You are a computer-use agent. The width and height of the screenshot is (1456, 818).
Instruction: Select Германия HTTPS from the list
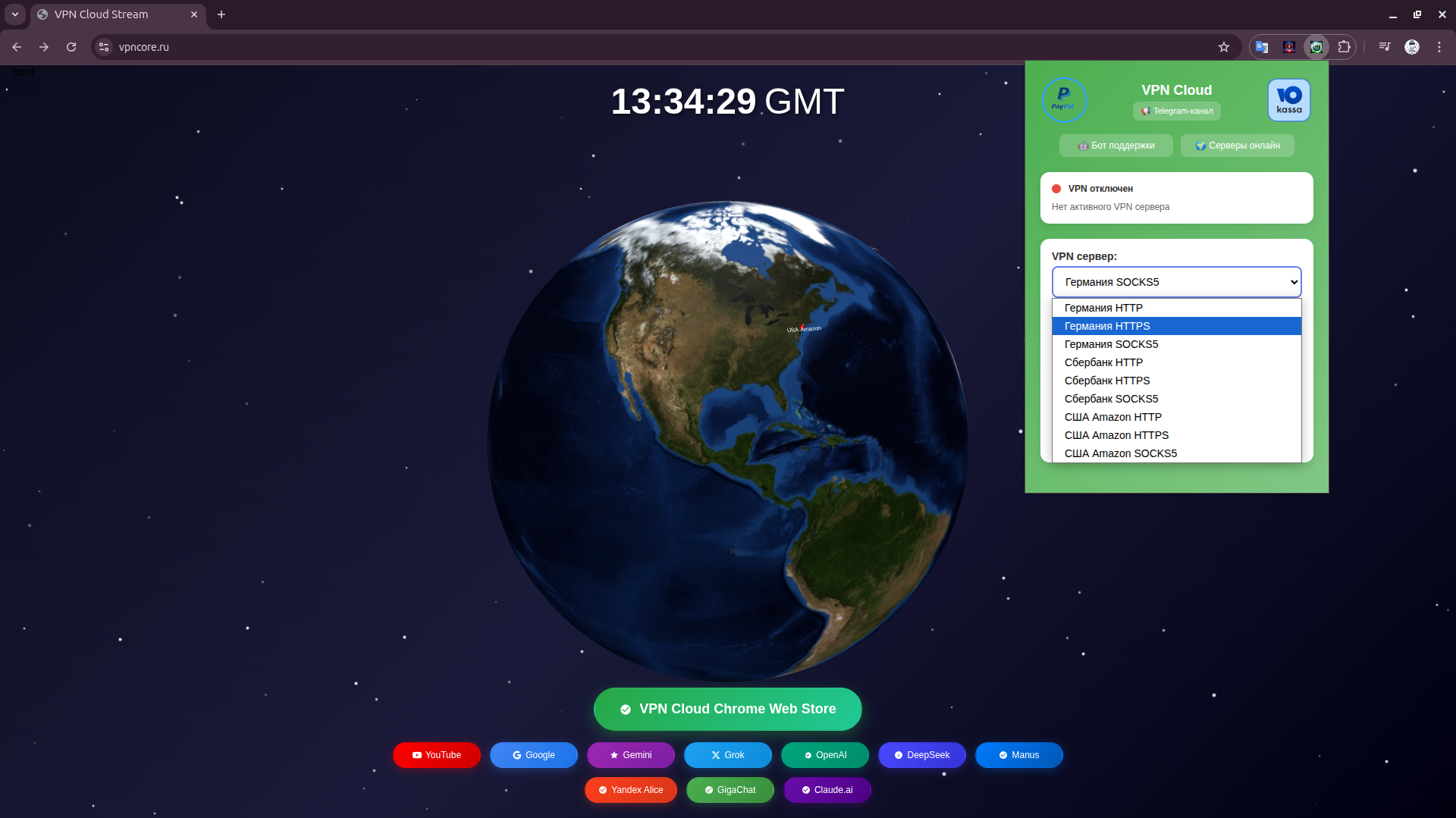pyautogui.click(x=1177, y=326)
